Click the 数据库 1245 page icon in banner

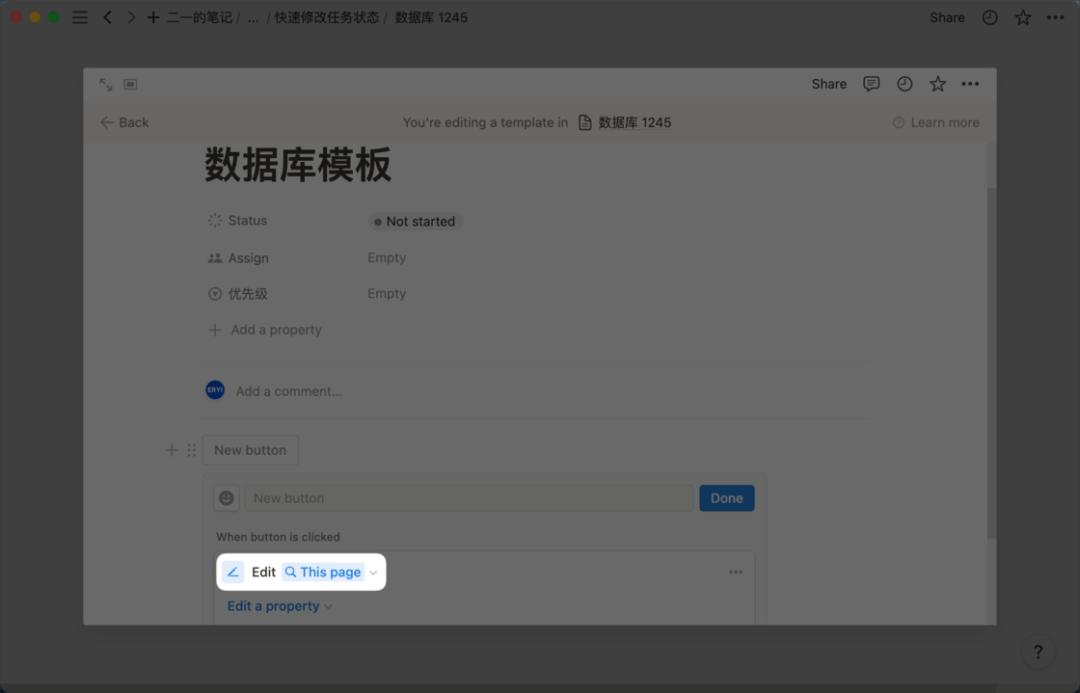pyautogui.click(x=585, y=123)
